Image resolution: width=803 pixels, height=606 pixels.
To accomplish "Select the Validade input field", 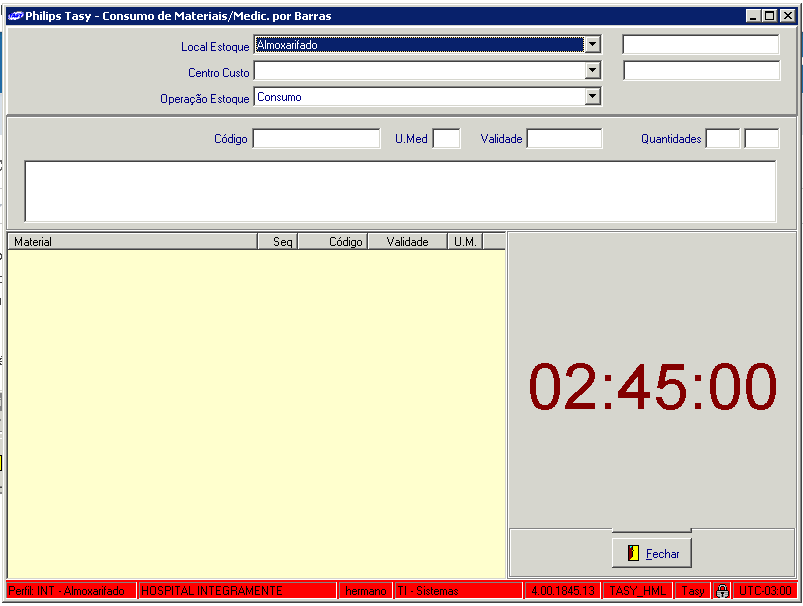I will pyautogui.click(x=564, y=139).
